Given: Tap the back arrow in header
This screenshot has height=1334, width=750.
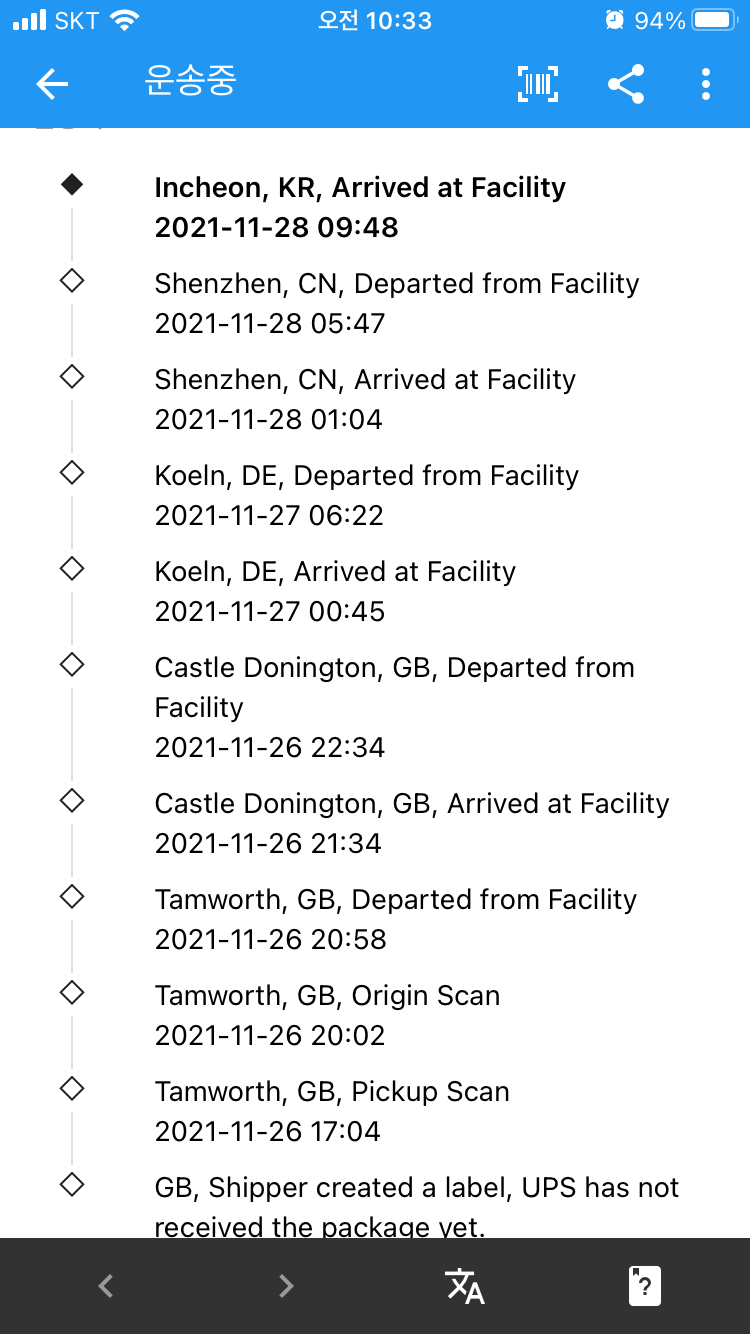Looking at the screenshot, I should pyautogui.click(x=52, y=84).
